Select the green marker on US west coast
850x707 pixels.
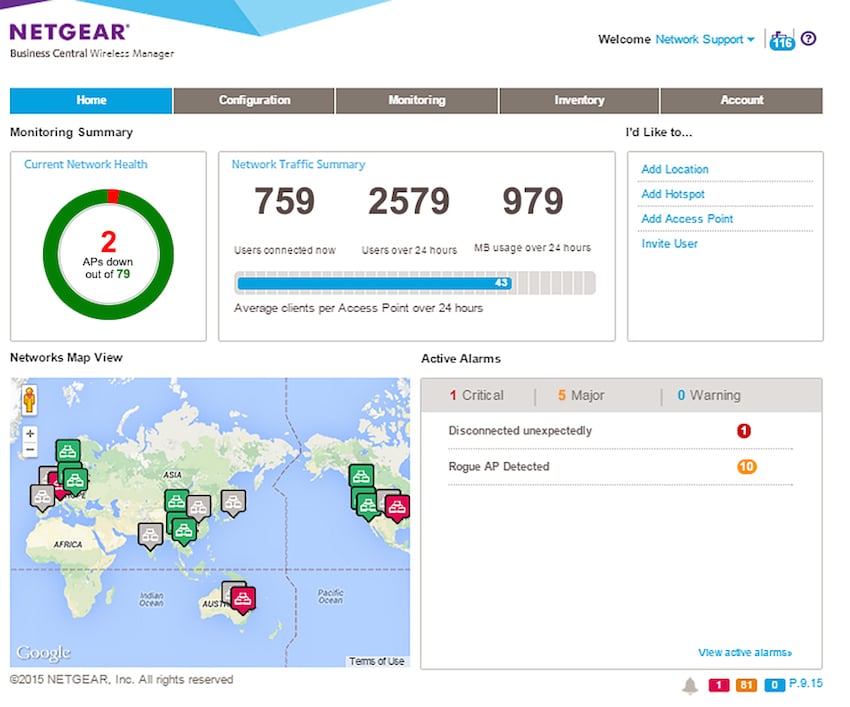tap(368, 506)
